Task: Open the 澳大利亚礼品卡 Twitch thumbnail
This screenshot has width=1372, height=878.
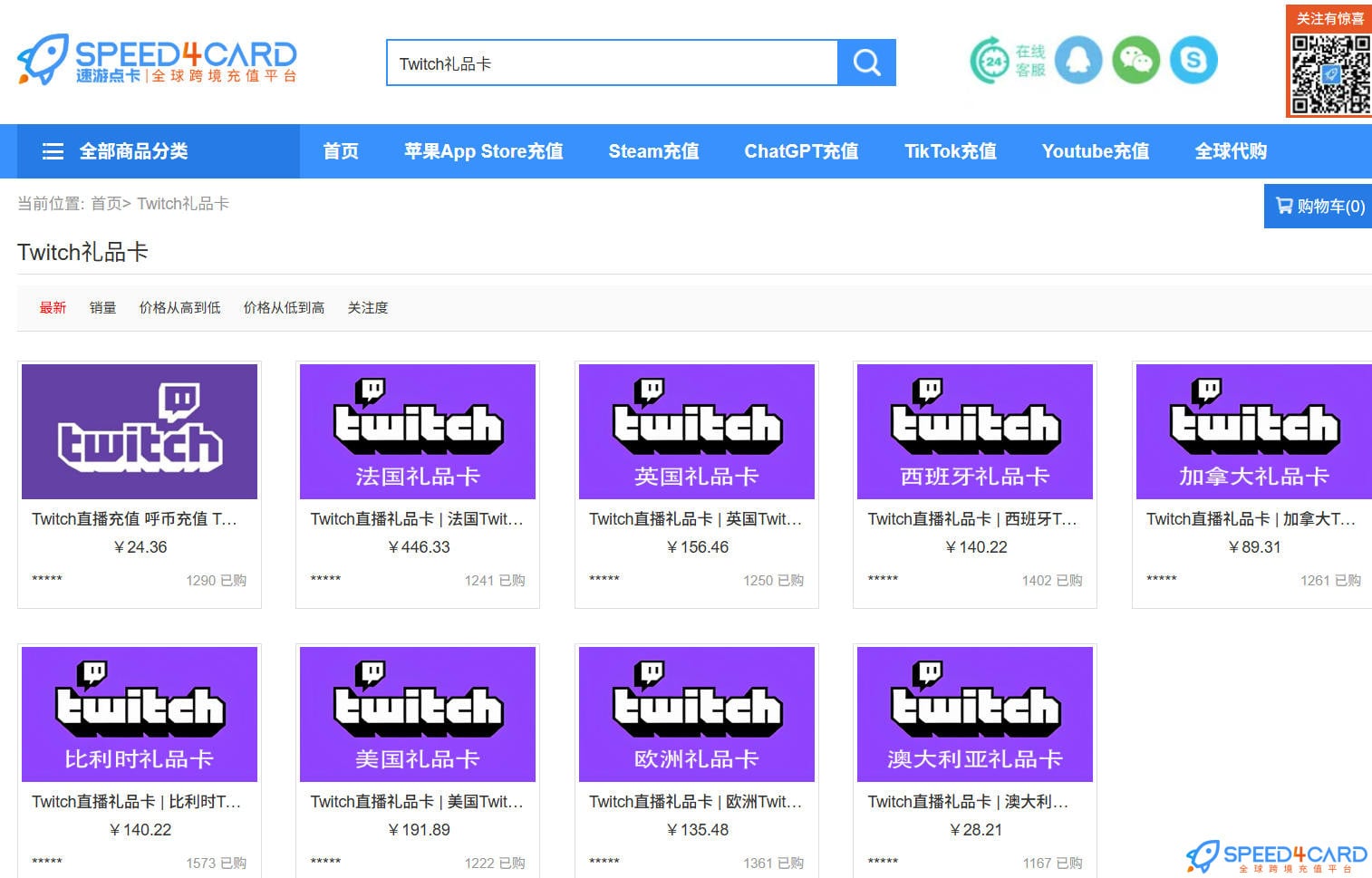Action: click(975, 714)
